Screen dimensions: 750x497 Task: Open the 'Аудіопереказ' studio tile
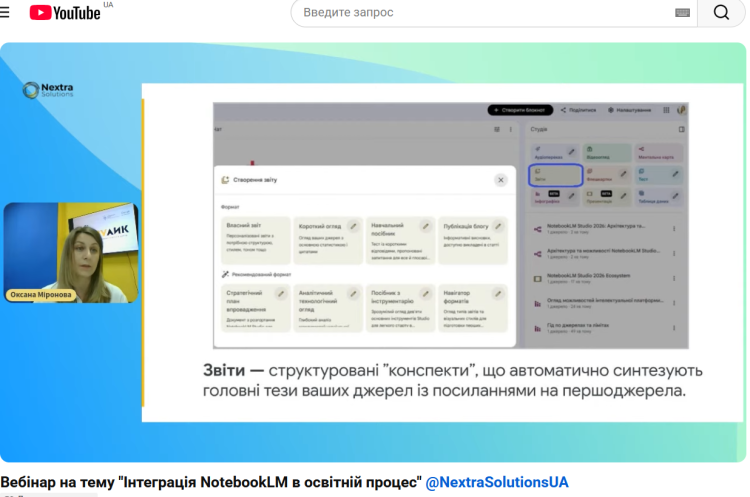(555, 153)
